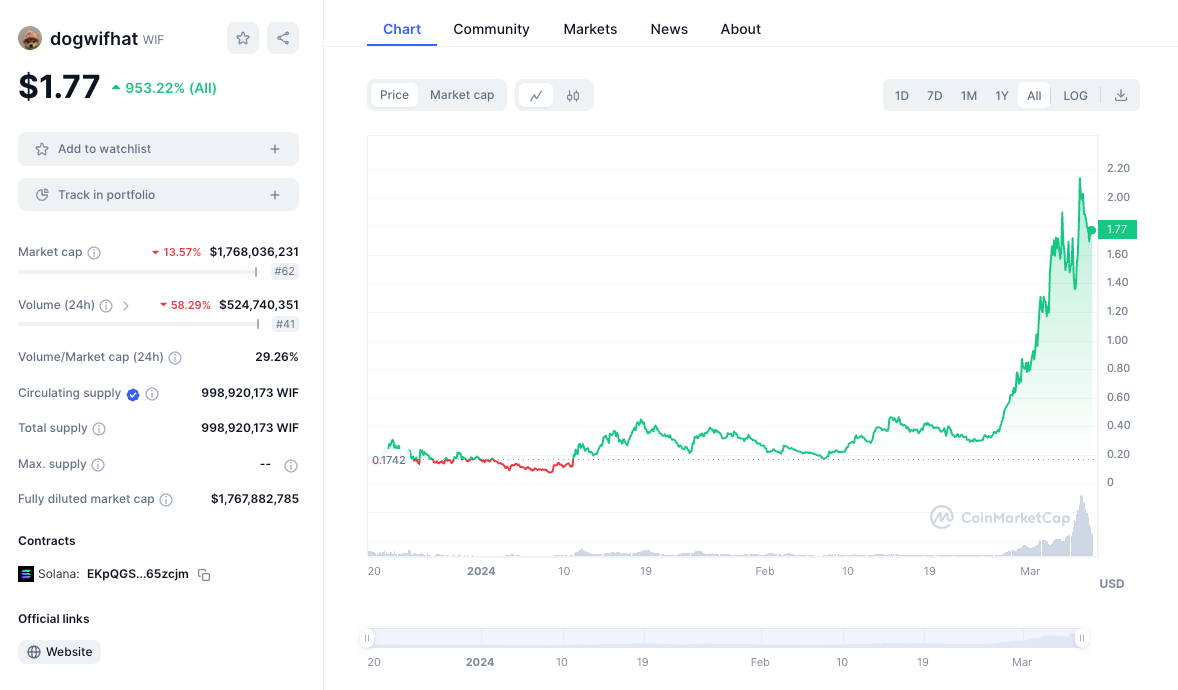The width and height of the screenshot is (1178, 690).
Task: Switch to line chart view
Action: (x=536, y=95)
